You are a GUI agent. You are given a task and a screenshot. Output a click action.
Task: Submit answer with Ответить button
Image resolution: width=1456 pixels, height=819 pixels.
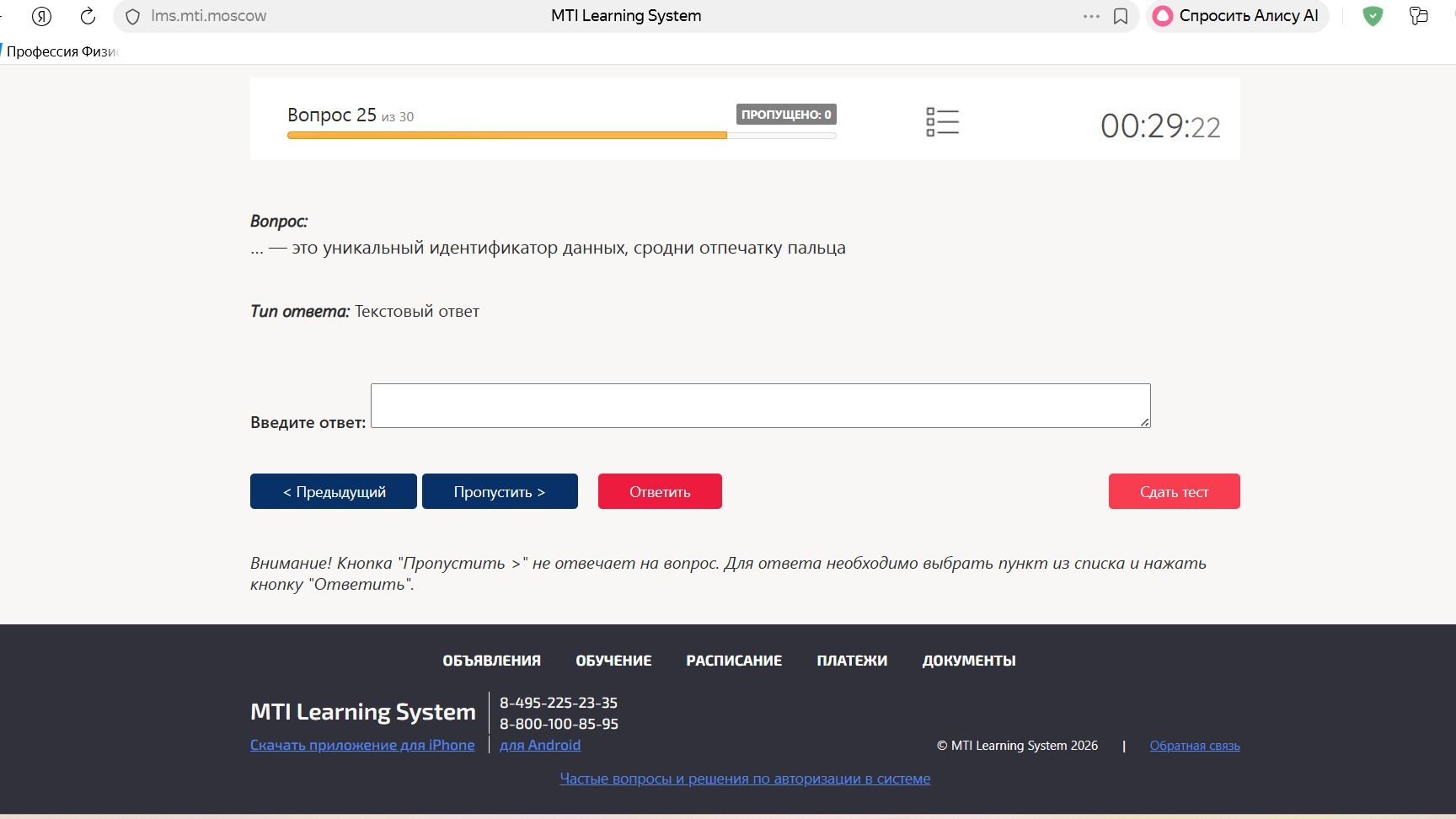pos(660,491)
